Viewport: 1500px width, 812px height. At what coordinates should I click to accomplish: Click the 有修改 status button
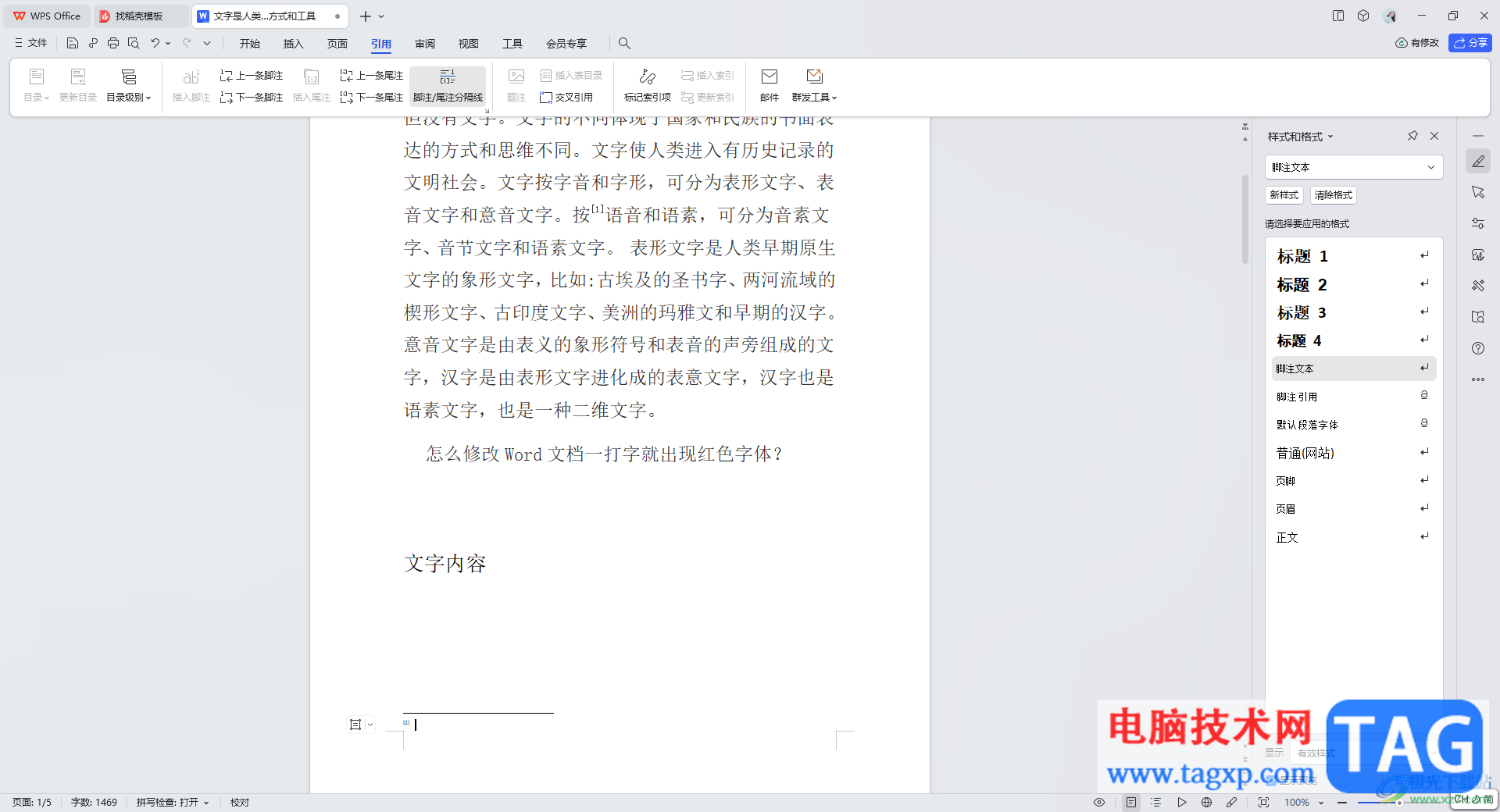(1417, 43)
